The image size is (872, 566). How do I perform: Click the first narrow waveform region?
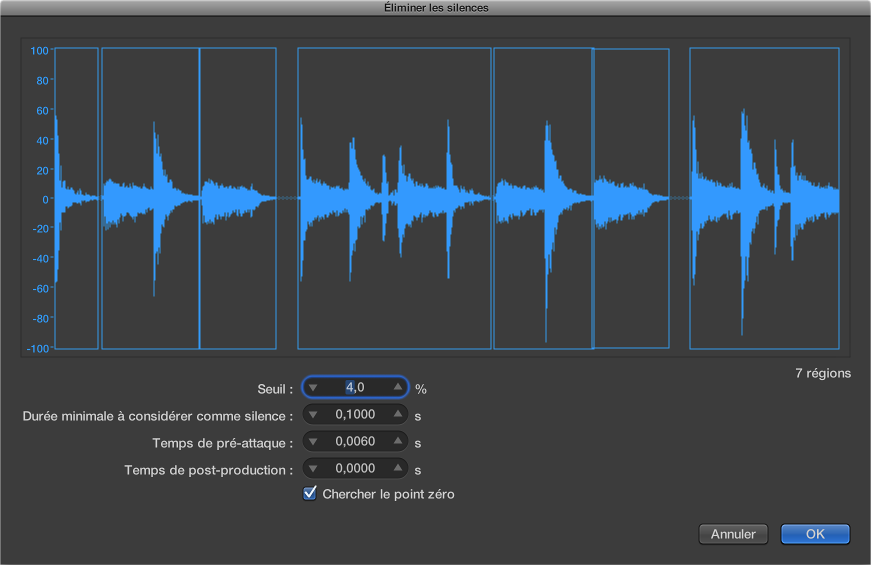click(x=76, y=198)
